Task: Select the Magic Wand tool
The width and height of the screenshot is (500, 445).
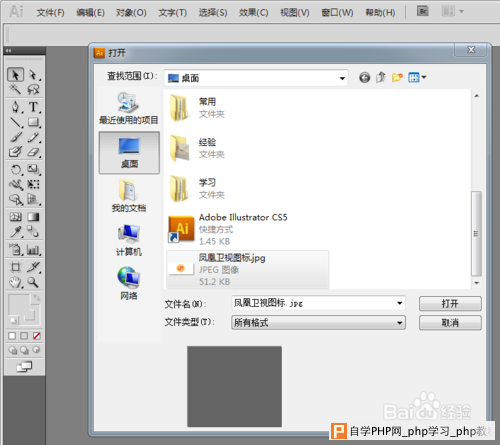Action: [15, 89]
